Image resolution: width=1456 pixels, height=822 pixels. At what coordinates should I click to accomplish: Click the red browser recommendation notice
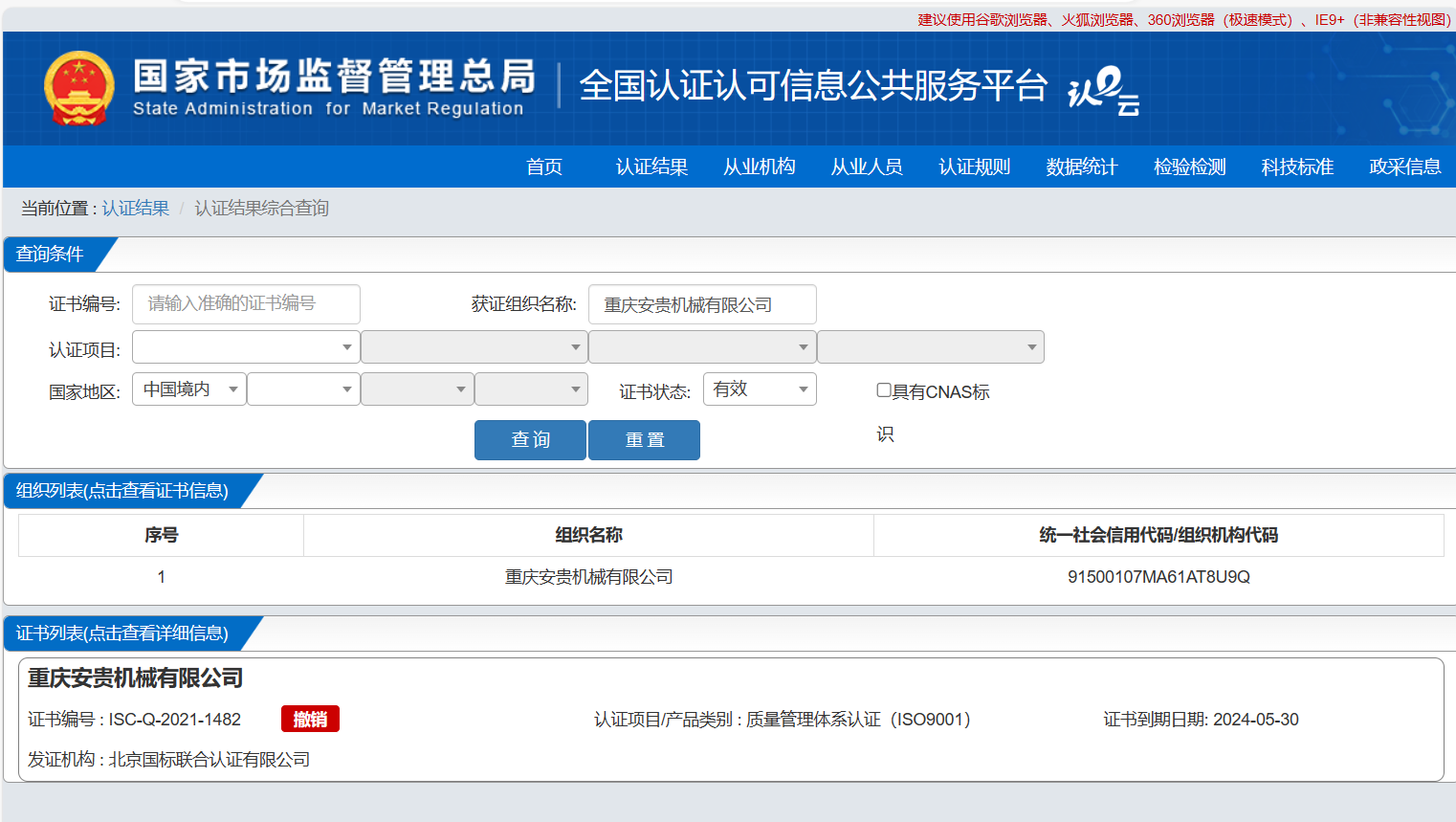pyautogui.click(x=1184, y=19)
